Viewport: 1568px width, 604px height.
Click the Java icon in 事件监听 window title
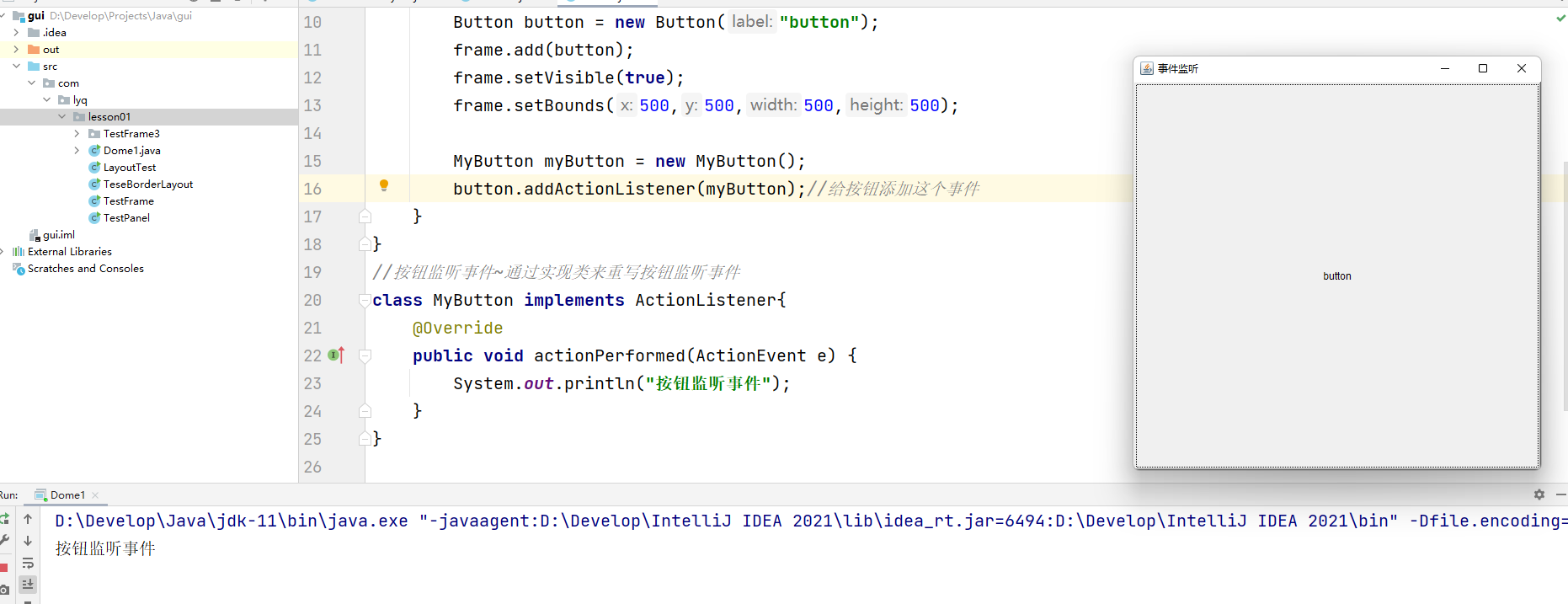click(x=1147, y=68)
